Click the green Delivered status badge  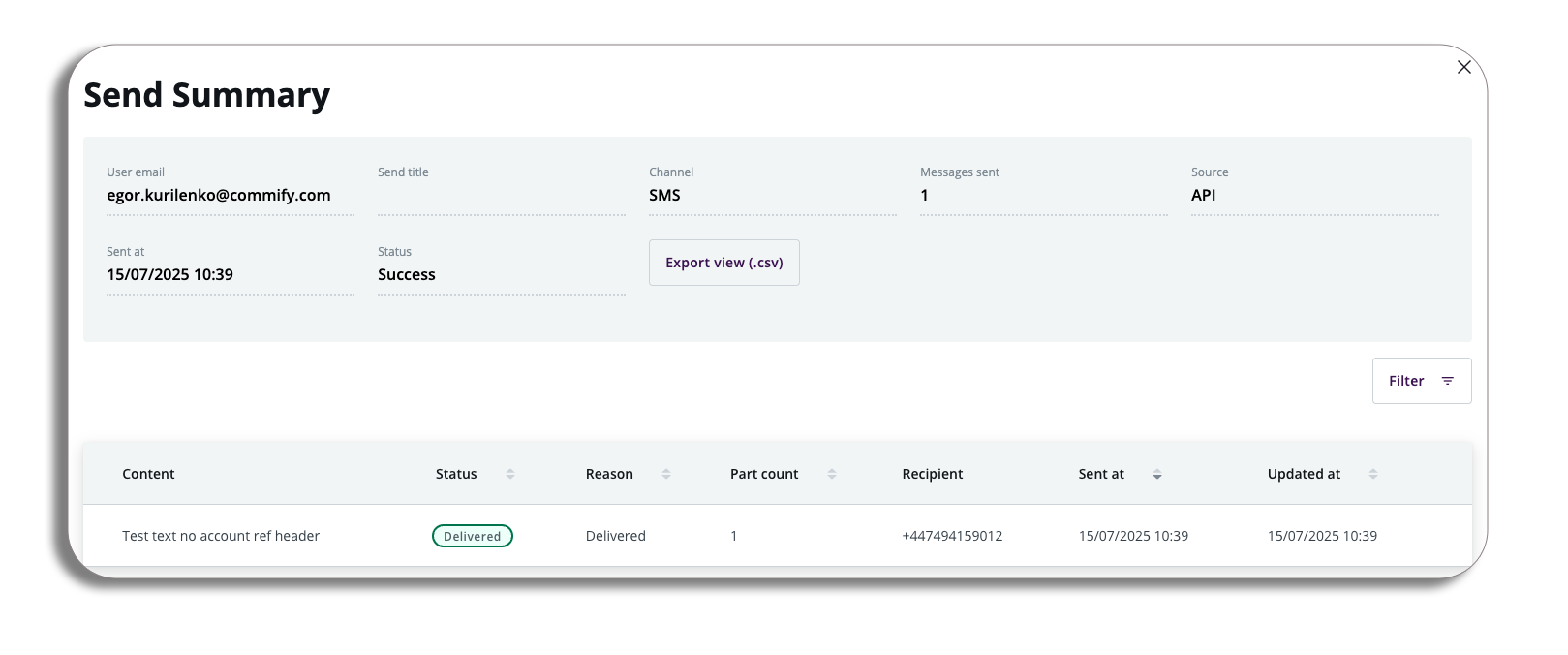tap(473, 536)
